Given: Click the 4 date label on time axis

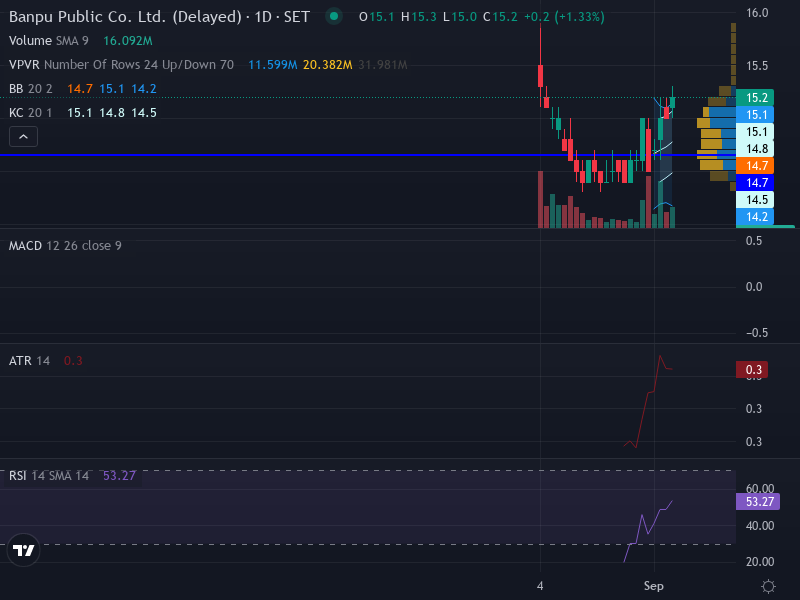Looking at the screenshot, I should click(x=540, y=586).
